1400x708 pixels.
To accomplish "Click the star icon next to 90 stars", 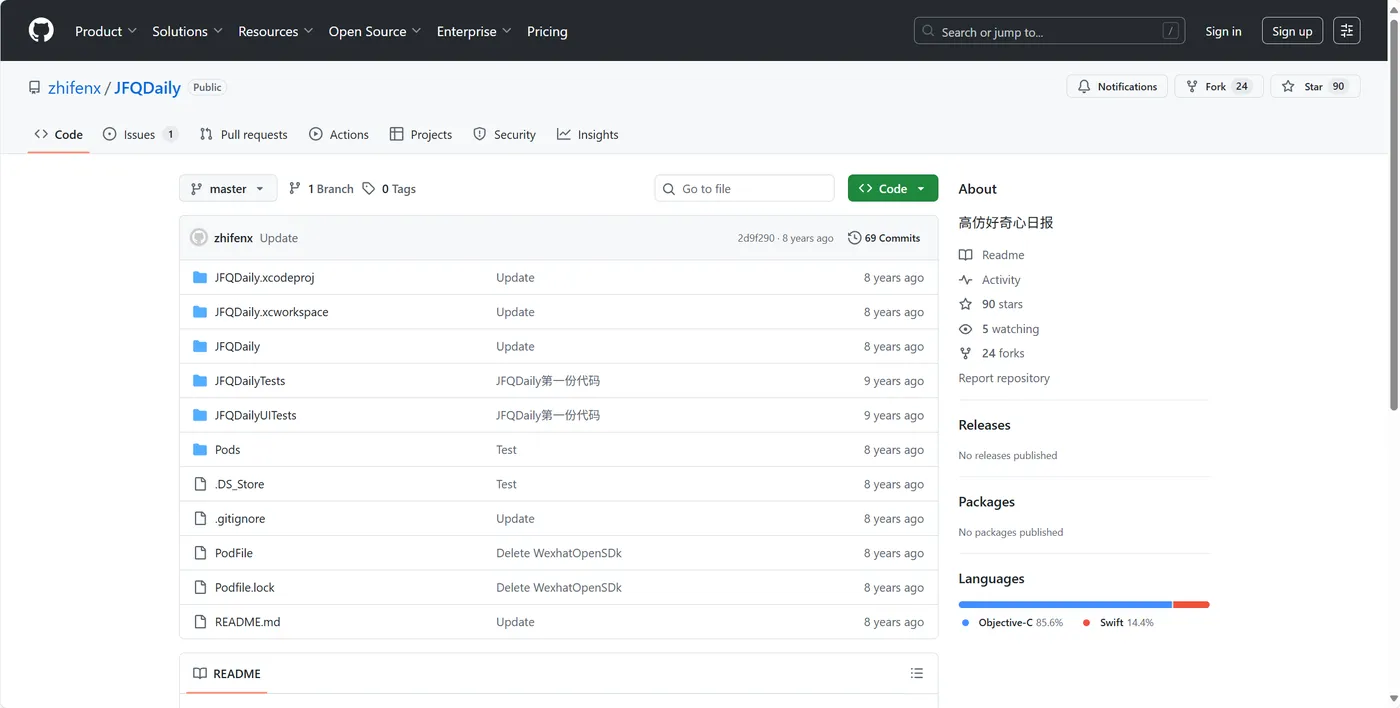I will (965, 304).
